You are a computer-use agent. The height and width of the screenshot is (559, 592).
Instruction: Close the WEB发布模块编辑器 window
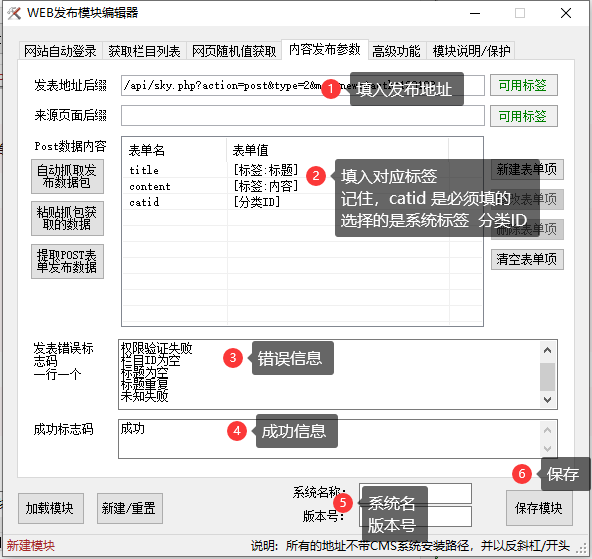pyautogui.click(x=566, y=13)
